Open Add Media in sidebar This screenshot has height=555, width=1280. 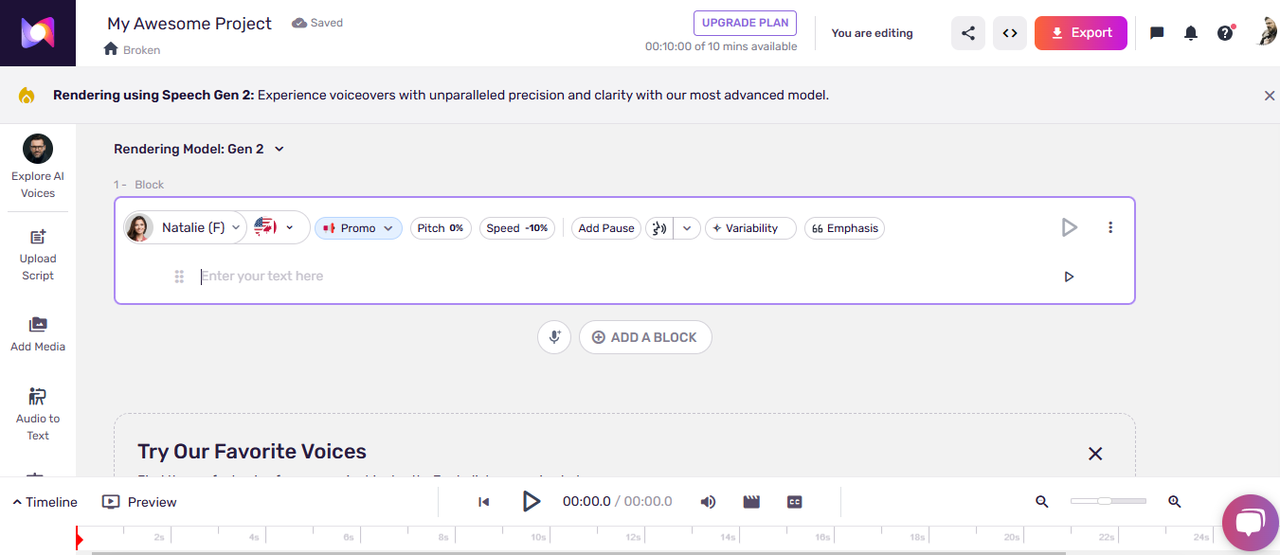(x=38, y=333)
